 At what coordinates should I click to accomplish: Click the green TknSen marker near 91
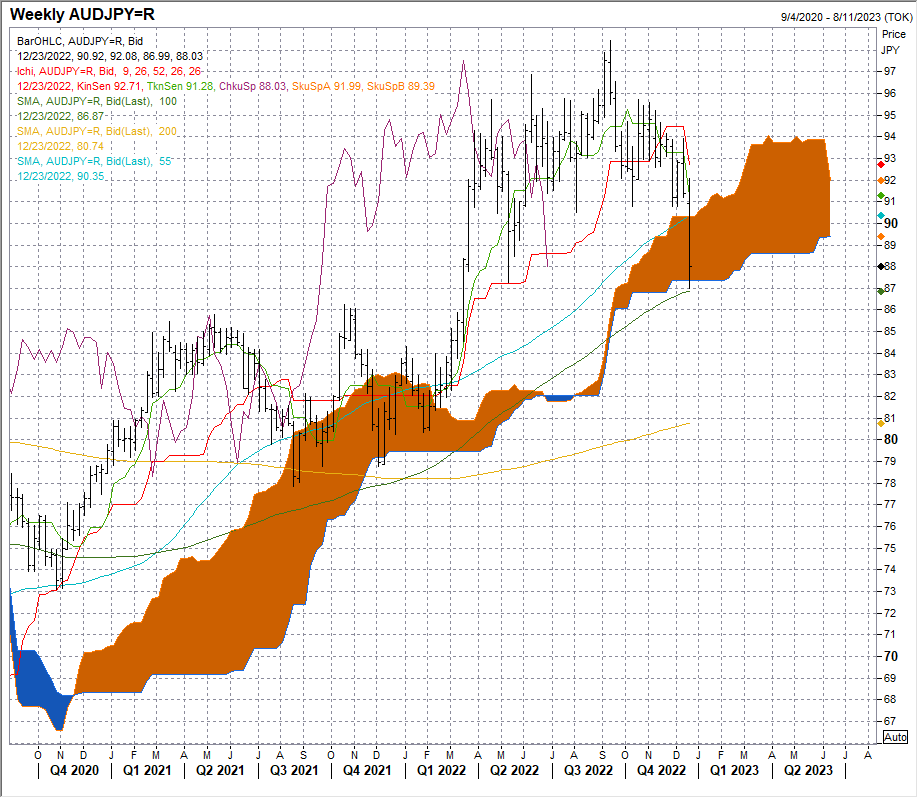[881, 196]
